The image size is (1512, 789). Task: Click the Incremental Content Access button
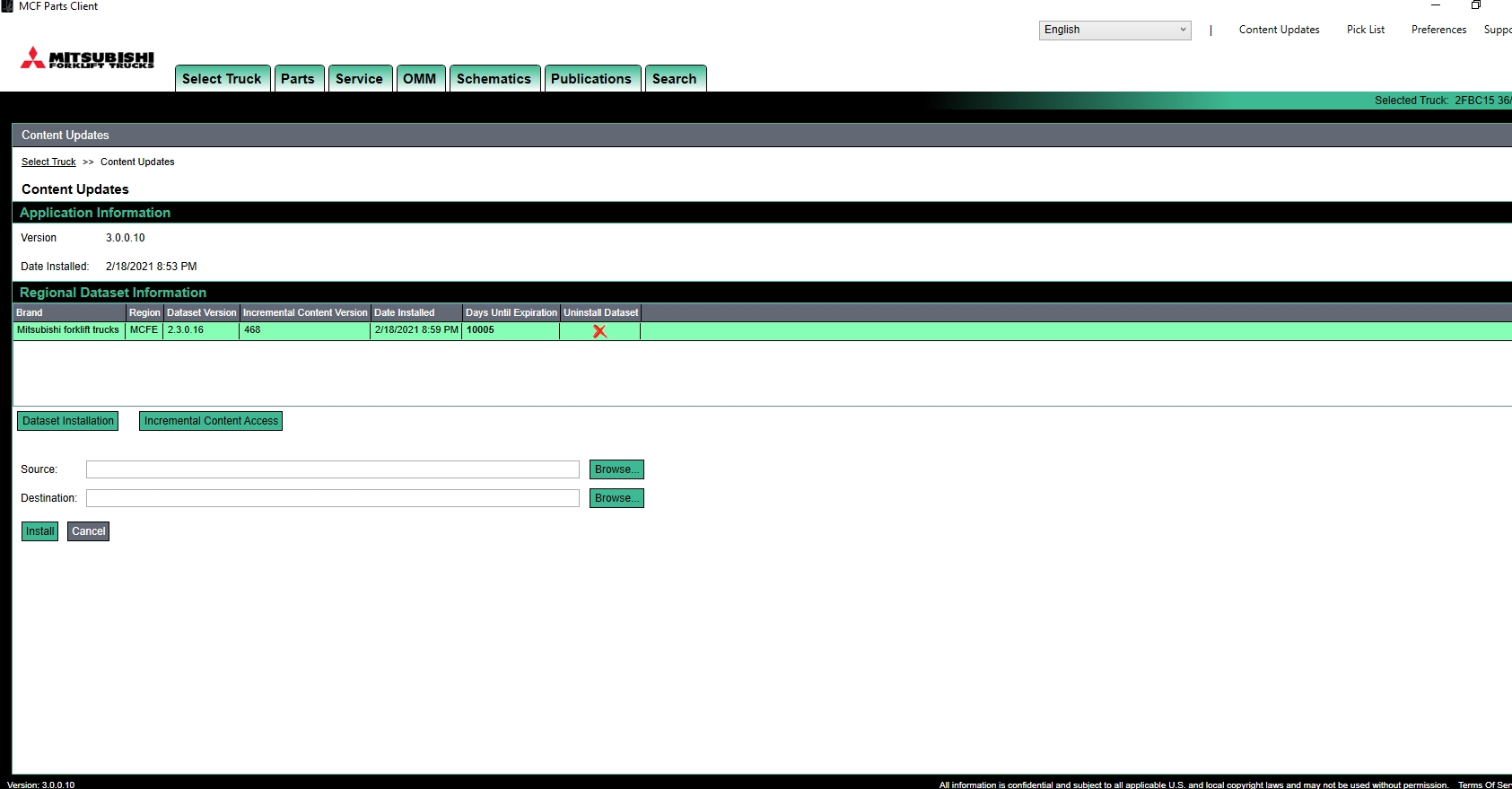point(211,421)
